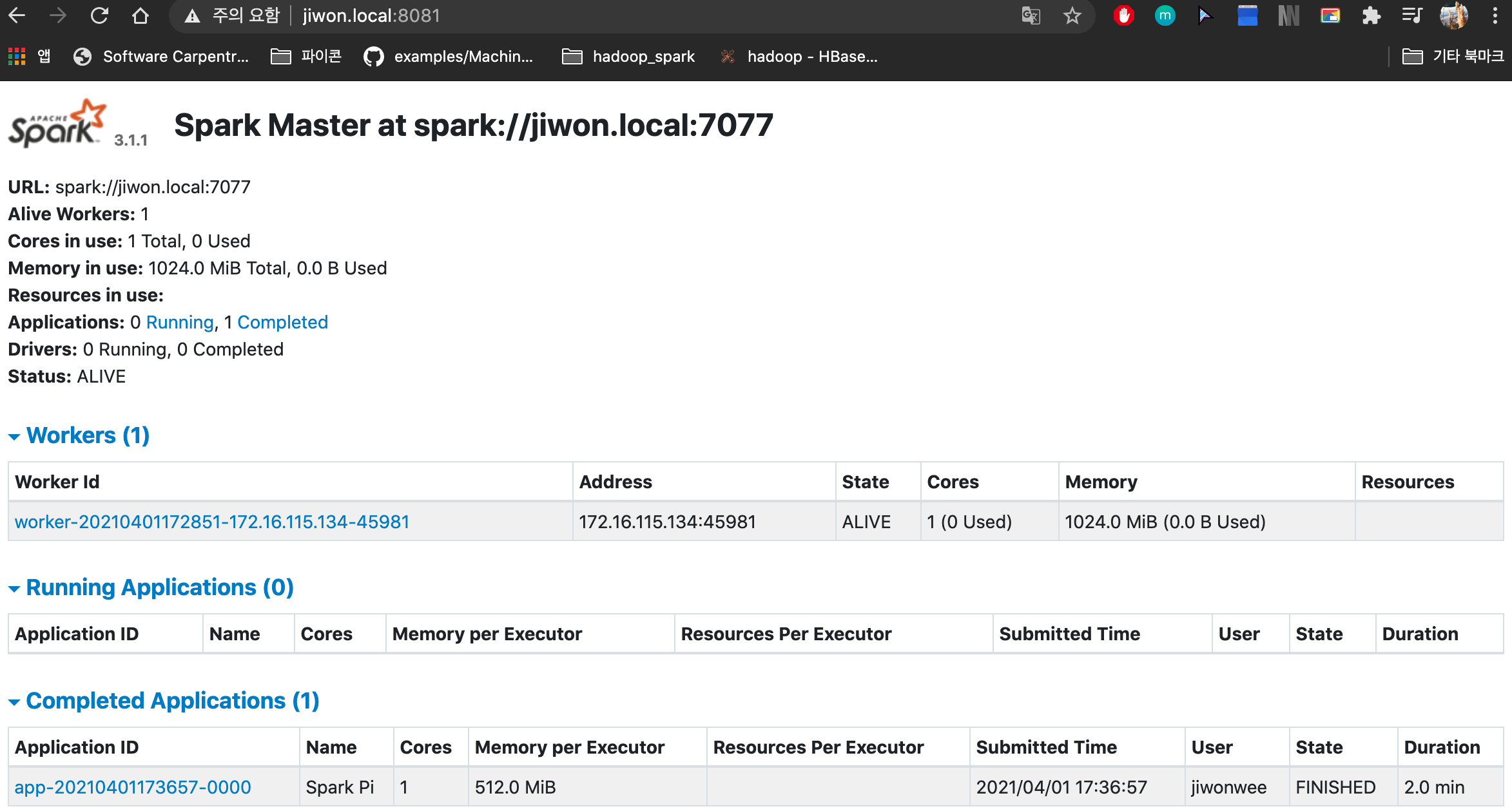Click the red ad-blocker hand extension icon
This screenshot has height=809, width=1512.
(1123, 15)
